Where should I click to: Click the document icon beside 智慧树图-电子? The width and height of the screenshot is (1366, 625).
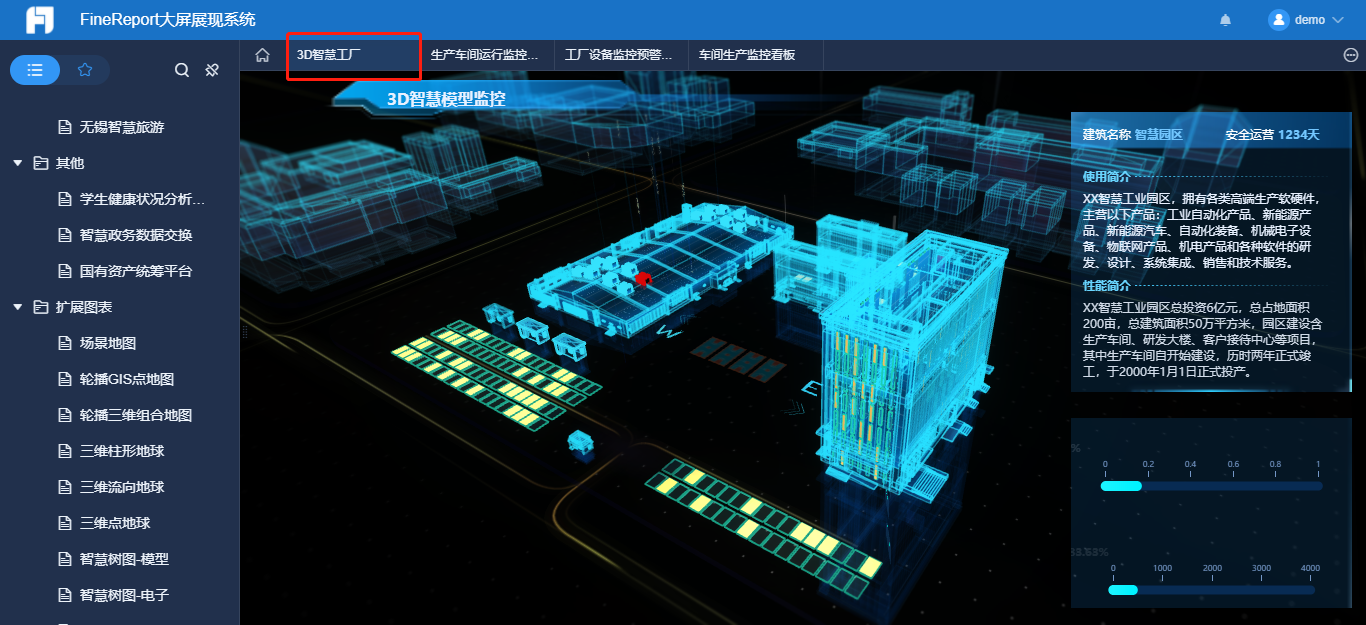(x=65, y=595)
